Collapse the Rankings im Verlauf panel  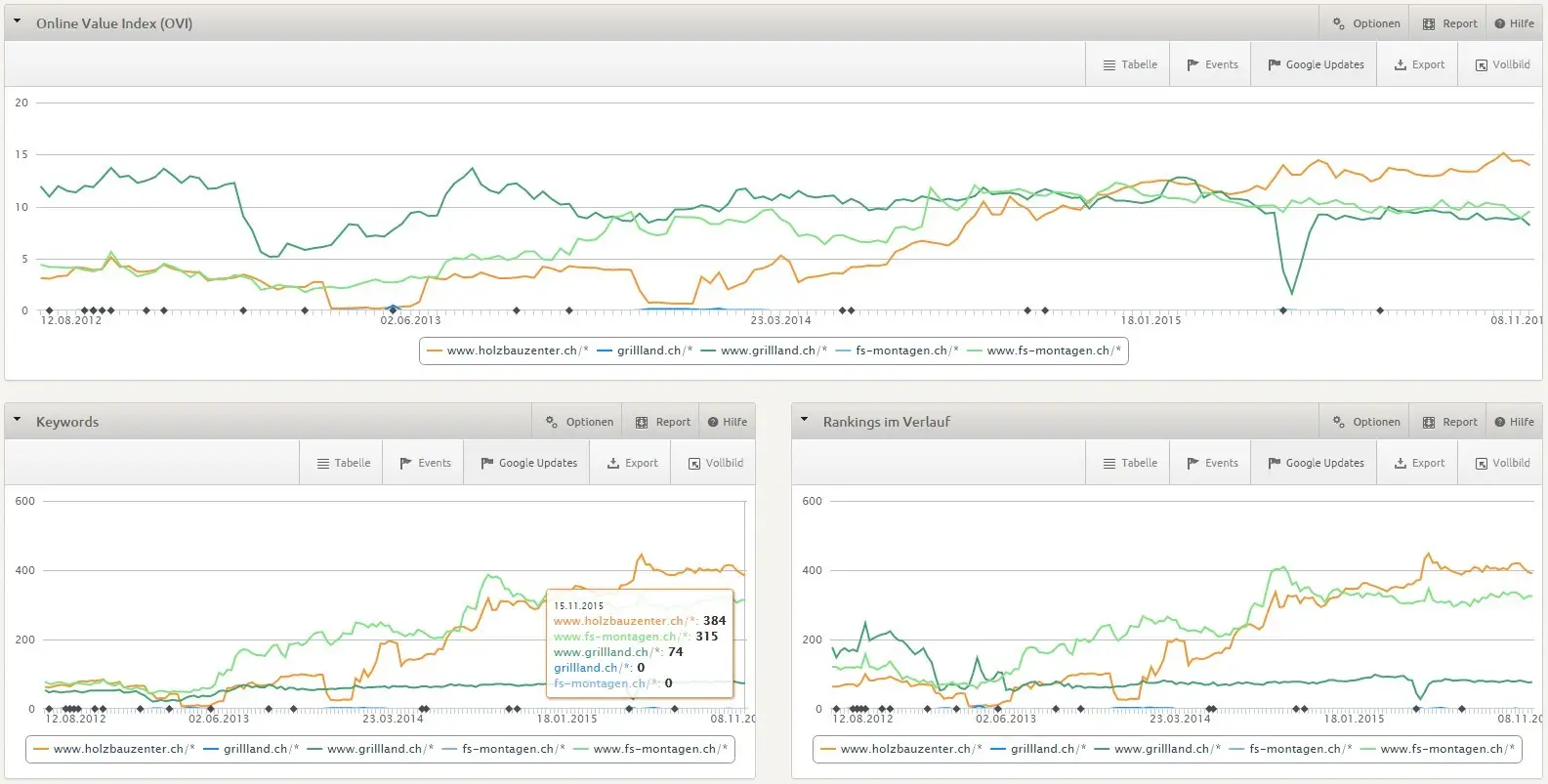tap(804, 419)
